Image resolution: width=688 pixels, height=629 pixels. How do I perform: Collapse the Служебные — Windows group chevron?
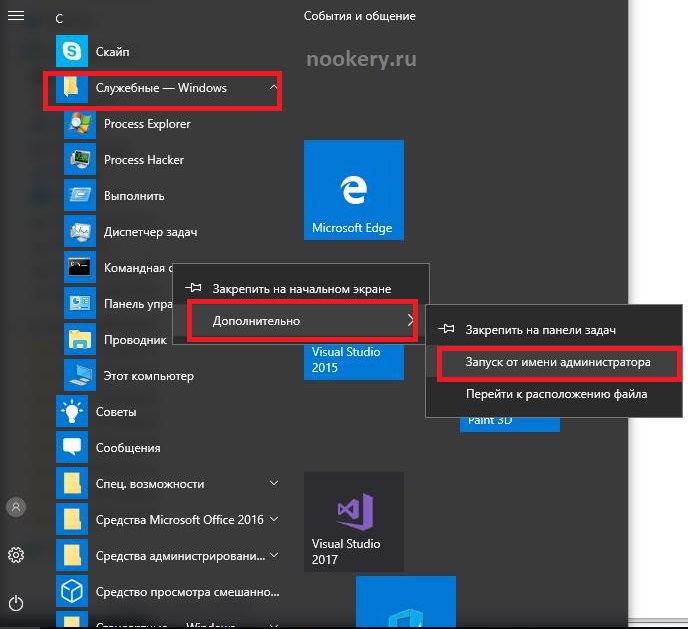click(273, 87)
